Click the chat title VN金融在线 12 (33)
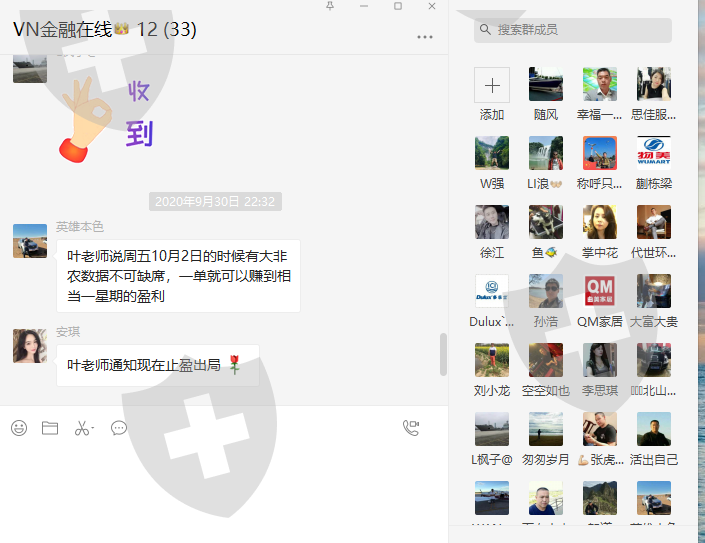The height and width of the screenshot is (543, 705). [x=105, y=30]
